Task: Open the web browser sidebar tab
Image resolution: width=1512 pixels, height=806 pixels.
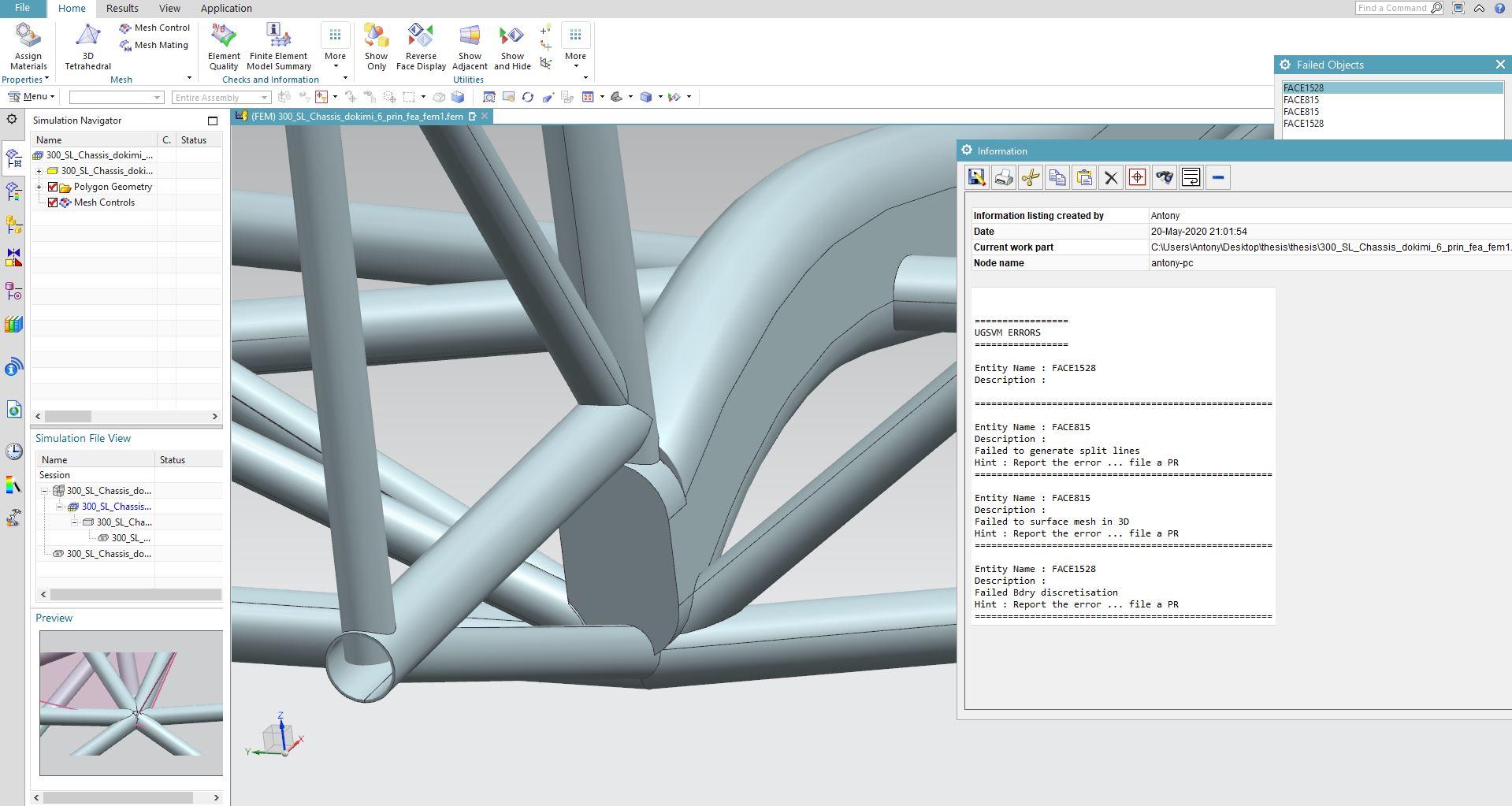Action: pyautogui.click(x=13, y=409)
